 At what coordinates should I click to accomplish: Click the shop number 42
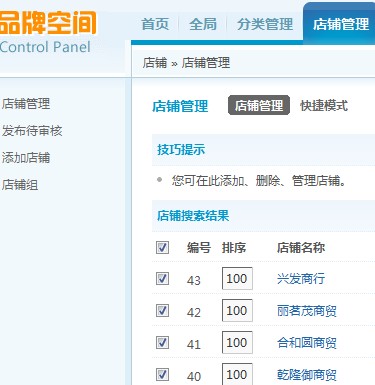pos(194,312)
